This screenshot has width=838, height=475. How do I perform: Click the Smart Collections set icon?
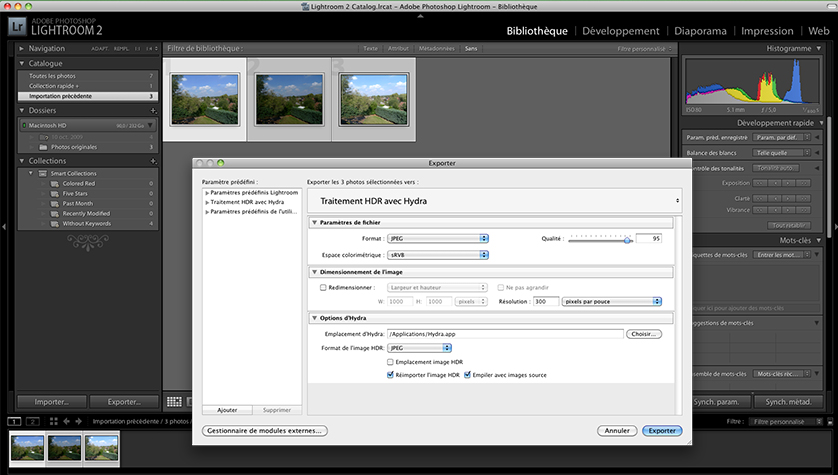tap(43, 174)
